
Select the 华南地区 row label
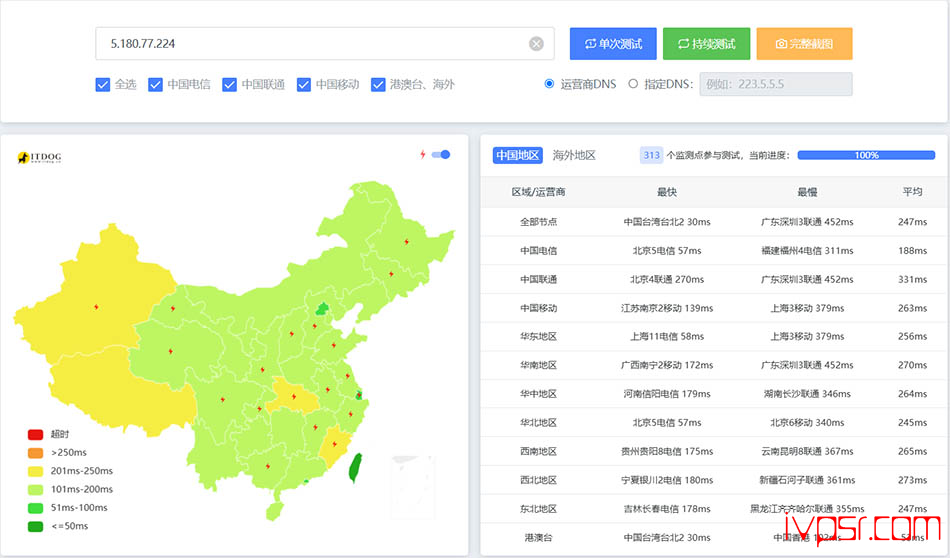538,365
